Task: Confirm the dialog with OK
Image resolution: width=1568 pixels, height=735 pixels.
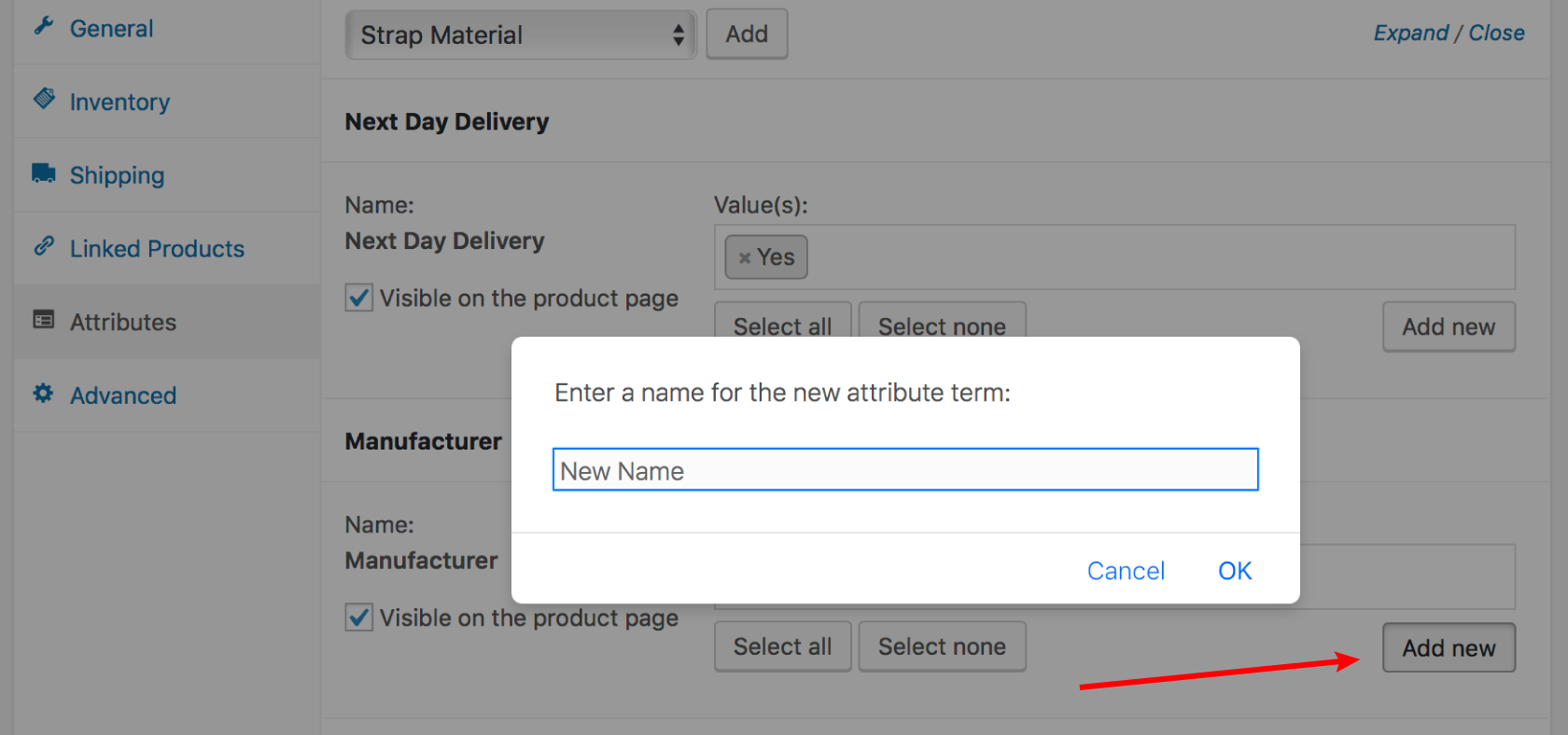Action: click(x=1235, y=571)
